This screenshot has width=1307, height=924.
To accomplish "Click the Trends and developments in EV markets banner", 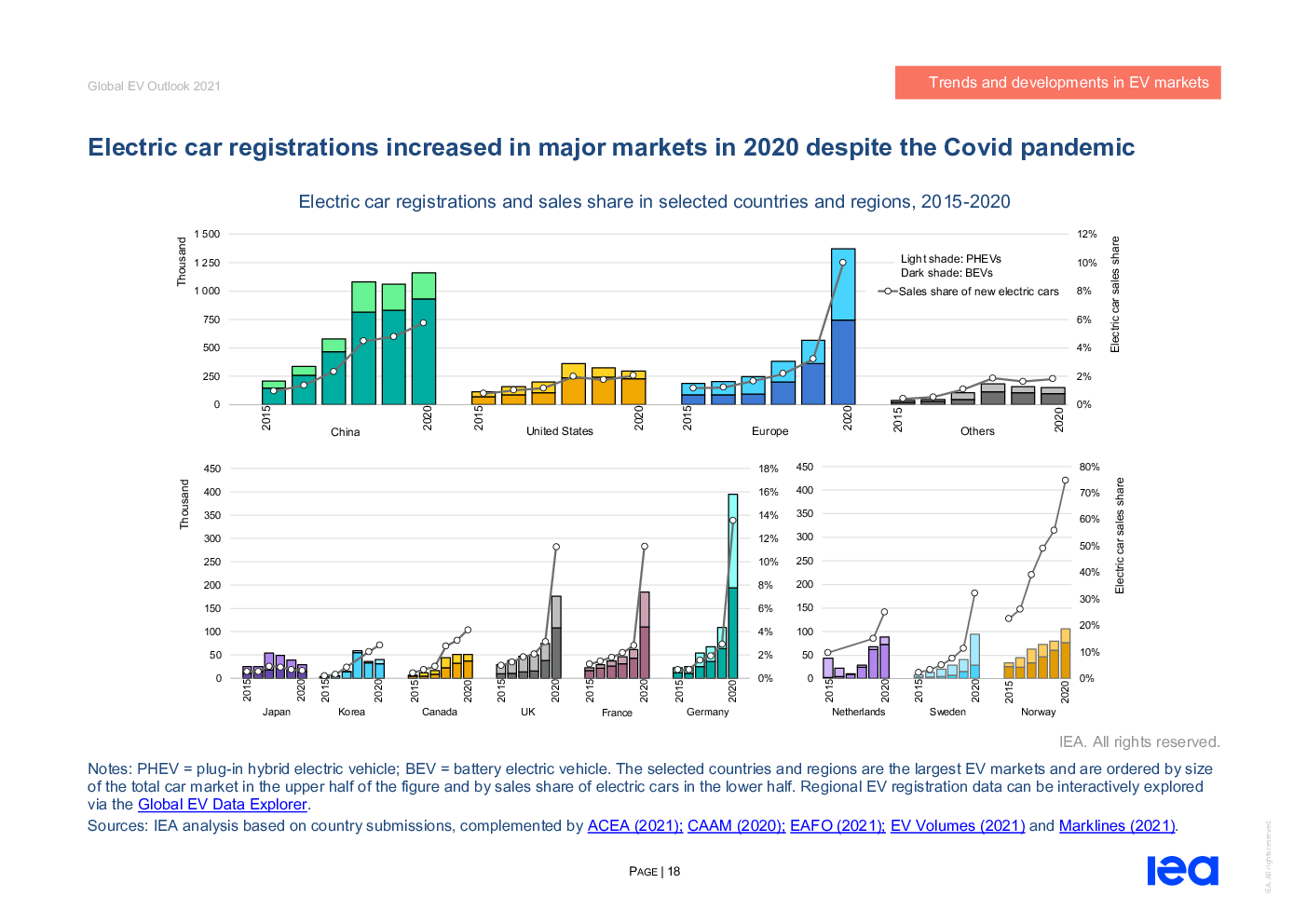I will 1057,83.
